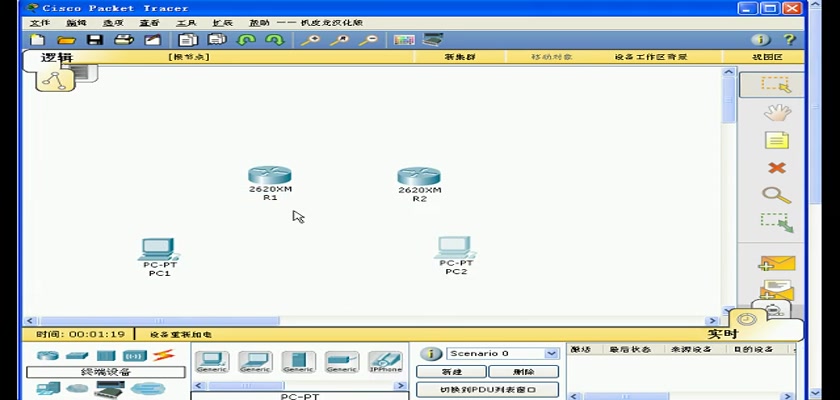The height and width of the screenshot is (400, 840).
Task: Choose the Place Note tool
Action: click(x=776, y=141)
